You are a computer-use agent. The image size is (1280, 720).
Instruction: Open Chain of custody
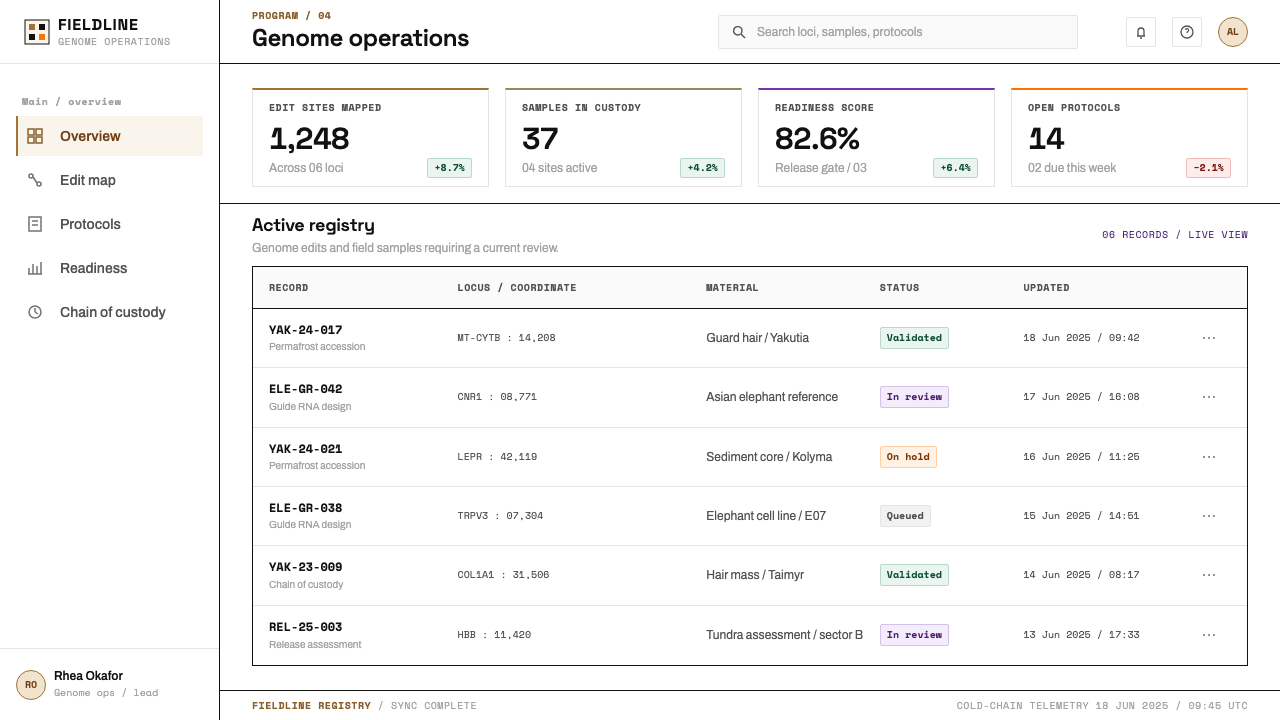[x=110, y=312]
